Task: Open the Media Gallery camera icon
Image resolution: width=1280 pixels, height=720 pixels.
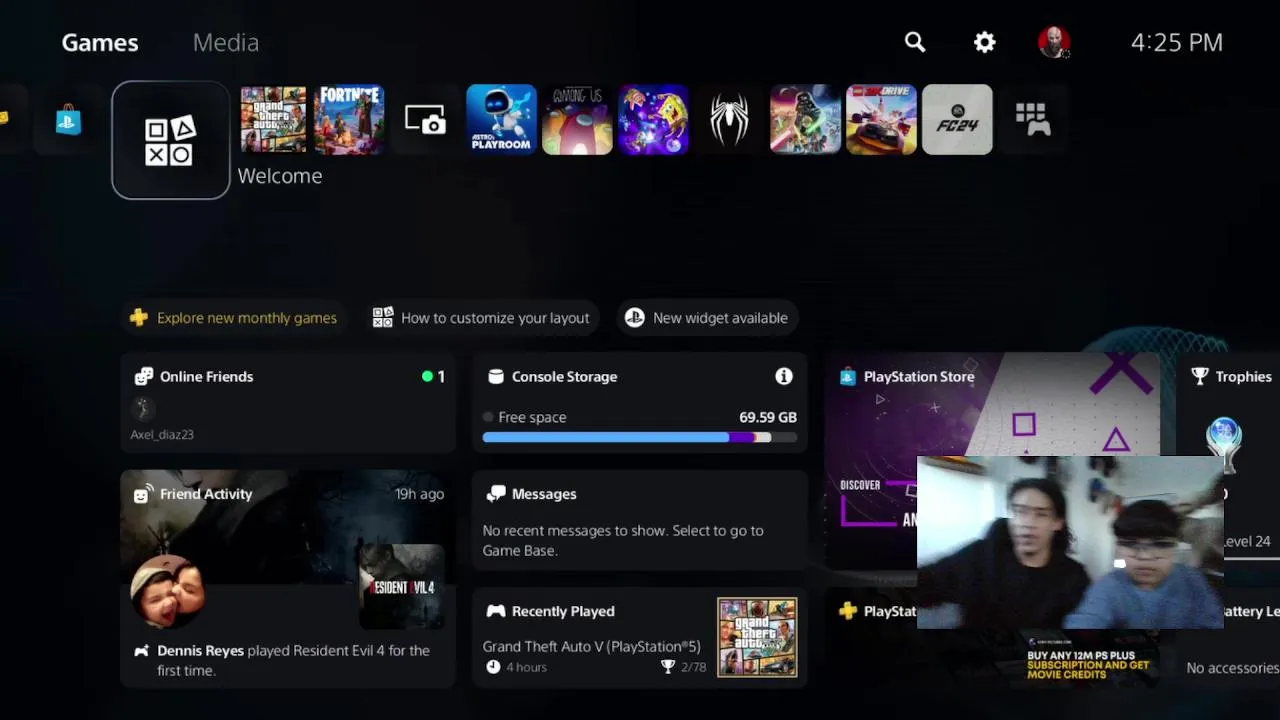Action: click(x=425, y=120)
